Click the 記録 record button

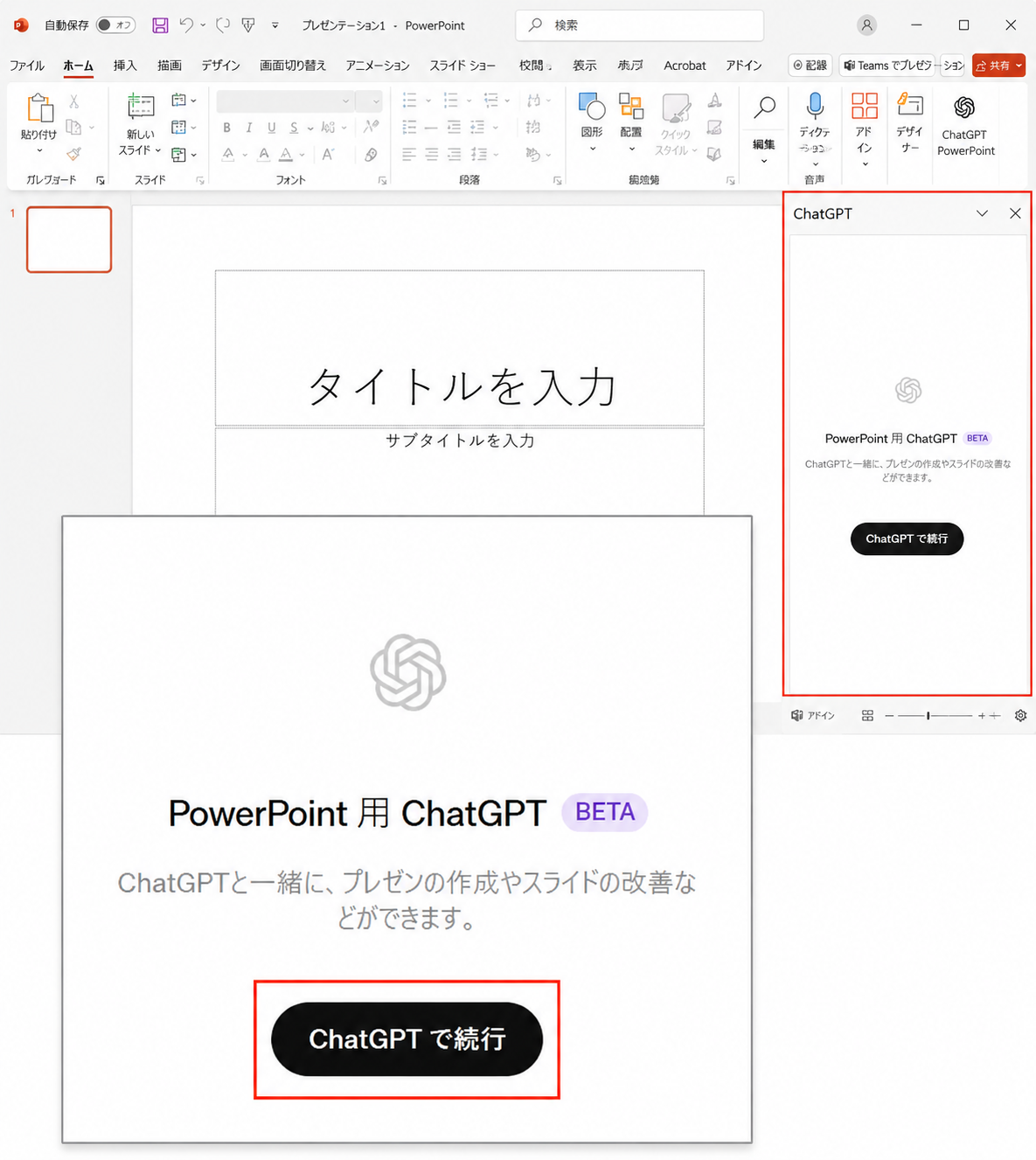click(x=810, y=66)
